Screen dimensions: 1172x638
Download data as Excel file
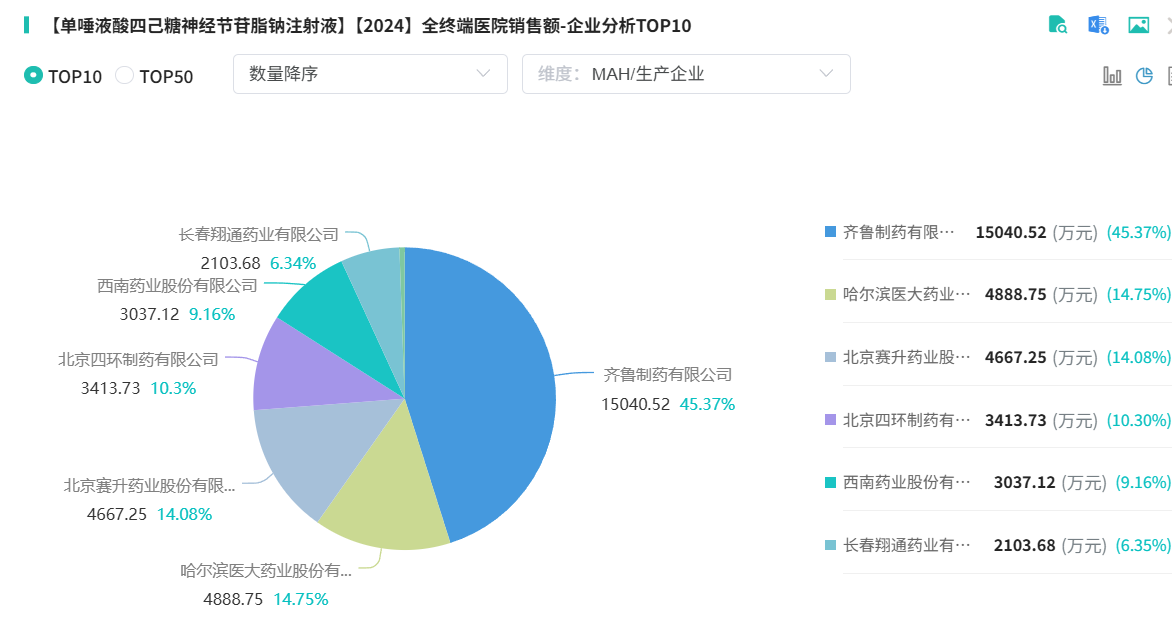click(1098, 25)
